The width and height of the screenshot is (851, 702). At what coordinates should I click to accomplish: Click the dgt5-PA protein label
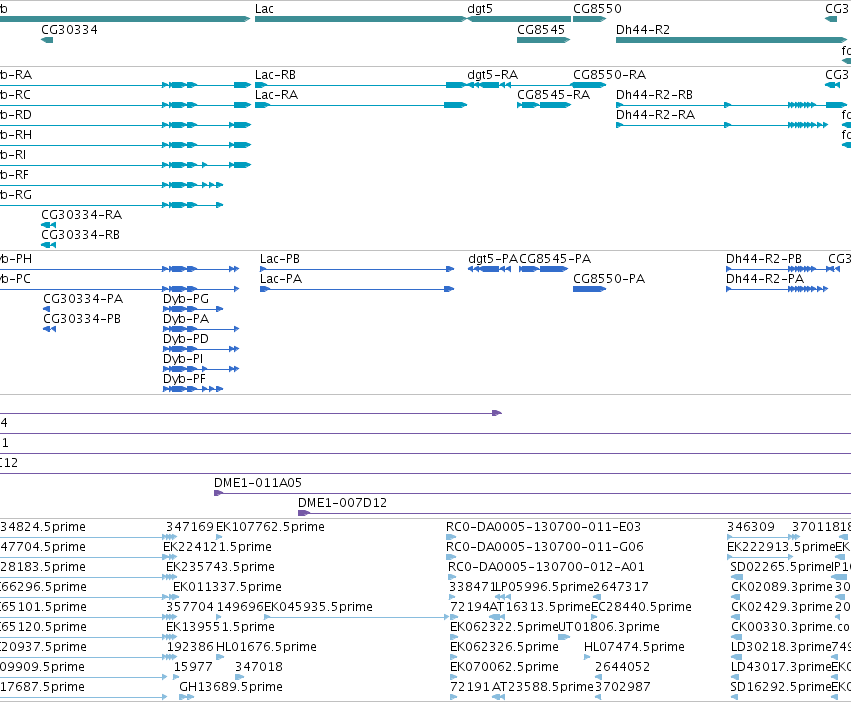coord(493,259)
